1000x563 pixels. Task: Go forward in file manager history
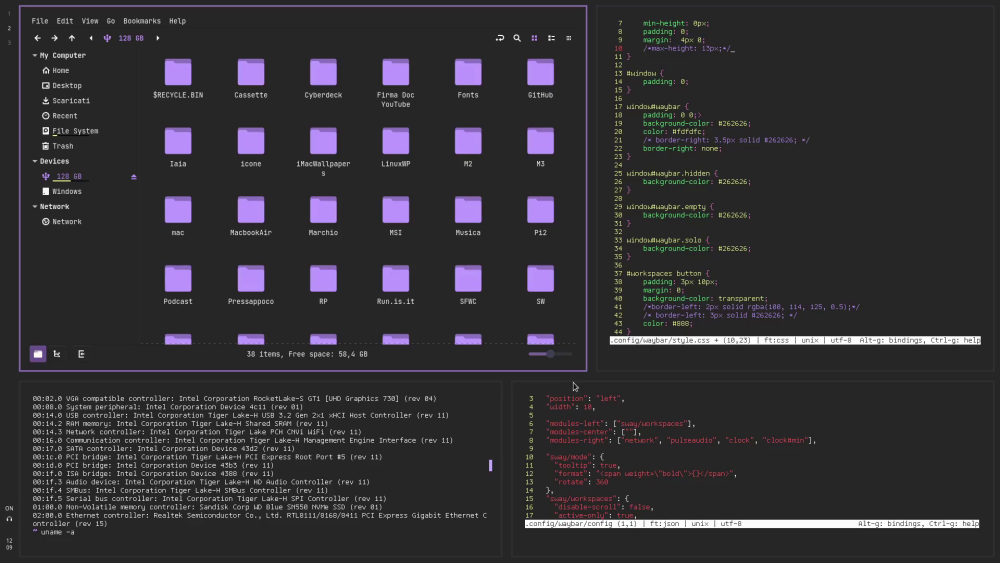coord(54,38)
